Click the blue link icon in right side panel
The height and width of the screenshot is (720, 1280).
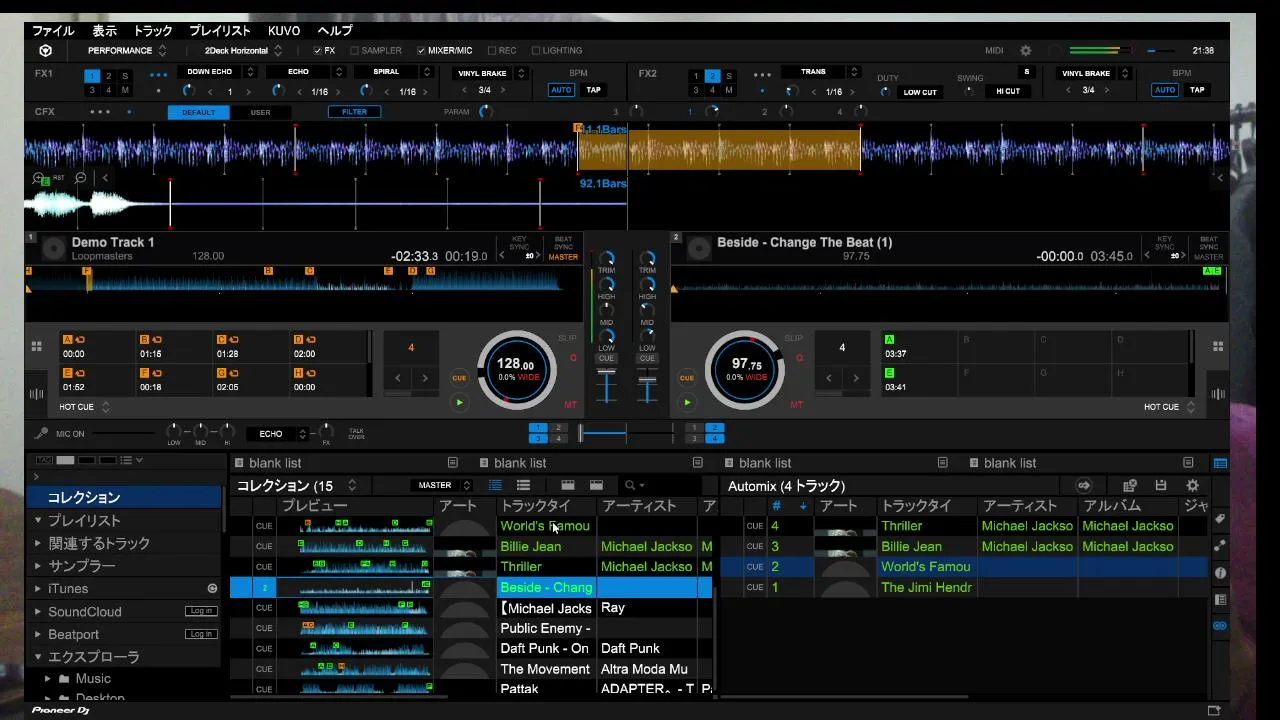click(x=1220, y=626)
